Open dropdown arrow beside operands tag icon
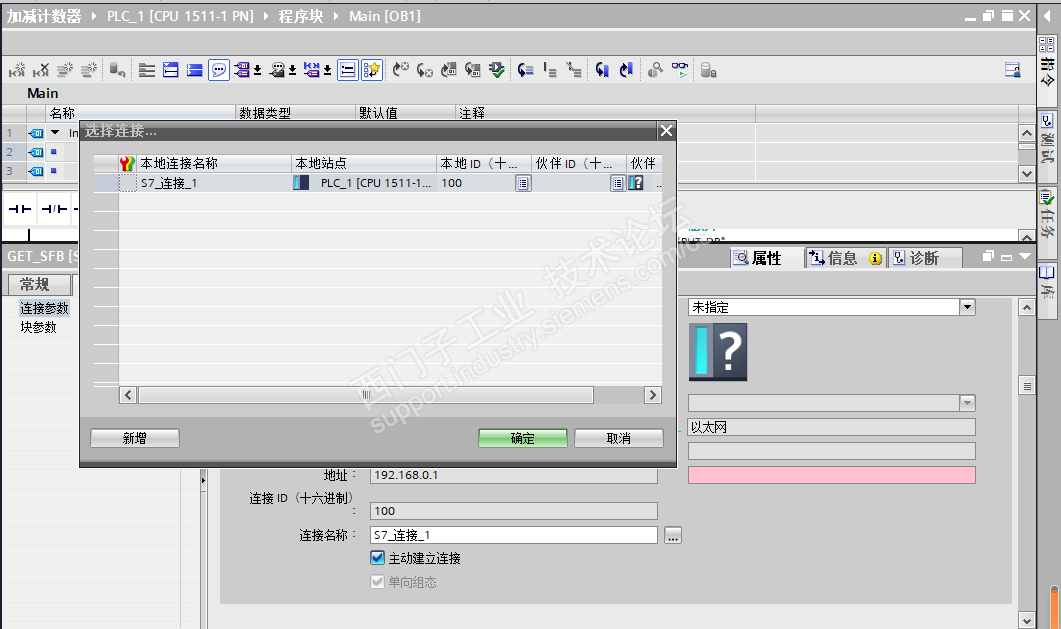The height and width of the screenshot is (629, 1061). [x=258, y=70]
